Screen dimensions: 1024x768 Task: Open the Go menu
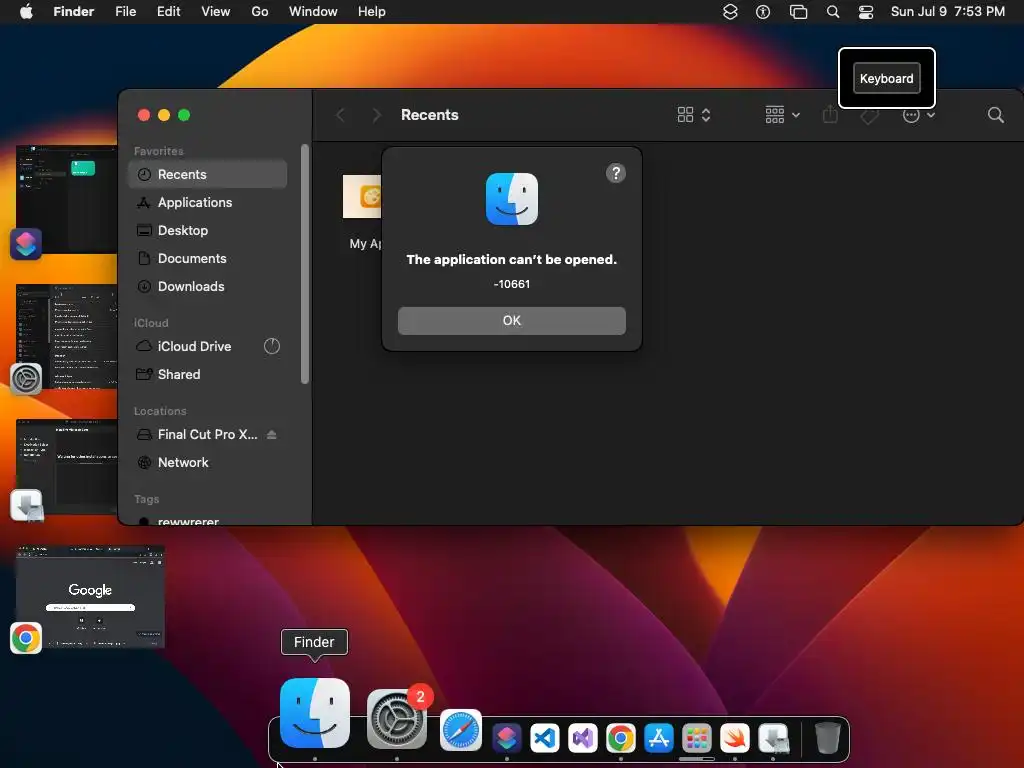pos(260,11)
